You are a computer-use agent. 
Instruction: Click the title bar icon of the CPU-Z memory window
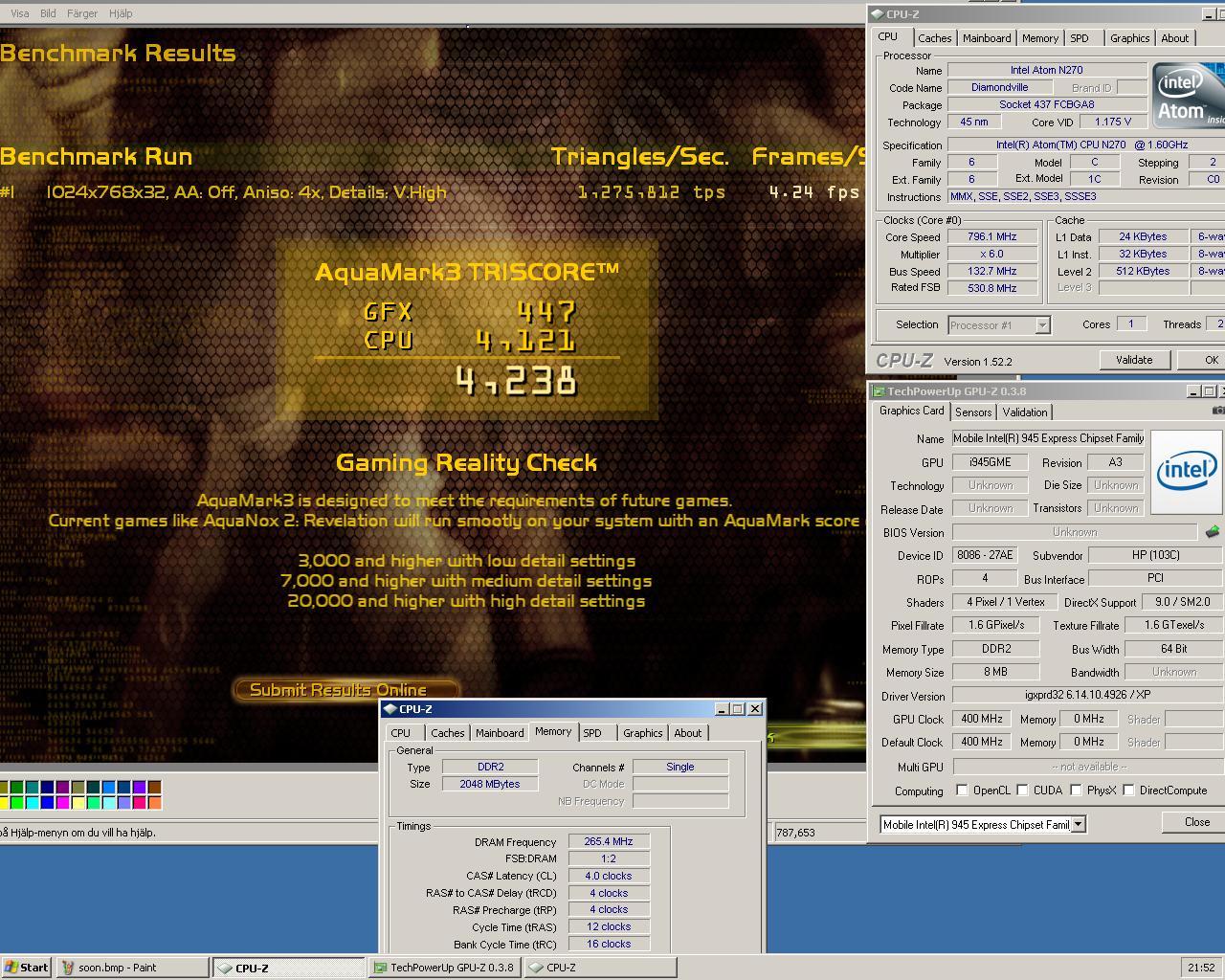coord(390,709)
